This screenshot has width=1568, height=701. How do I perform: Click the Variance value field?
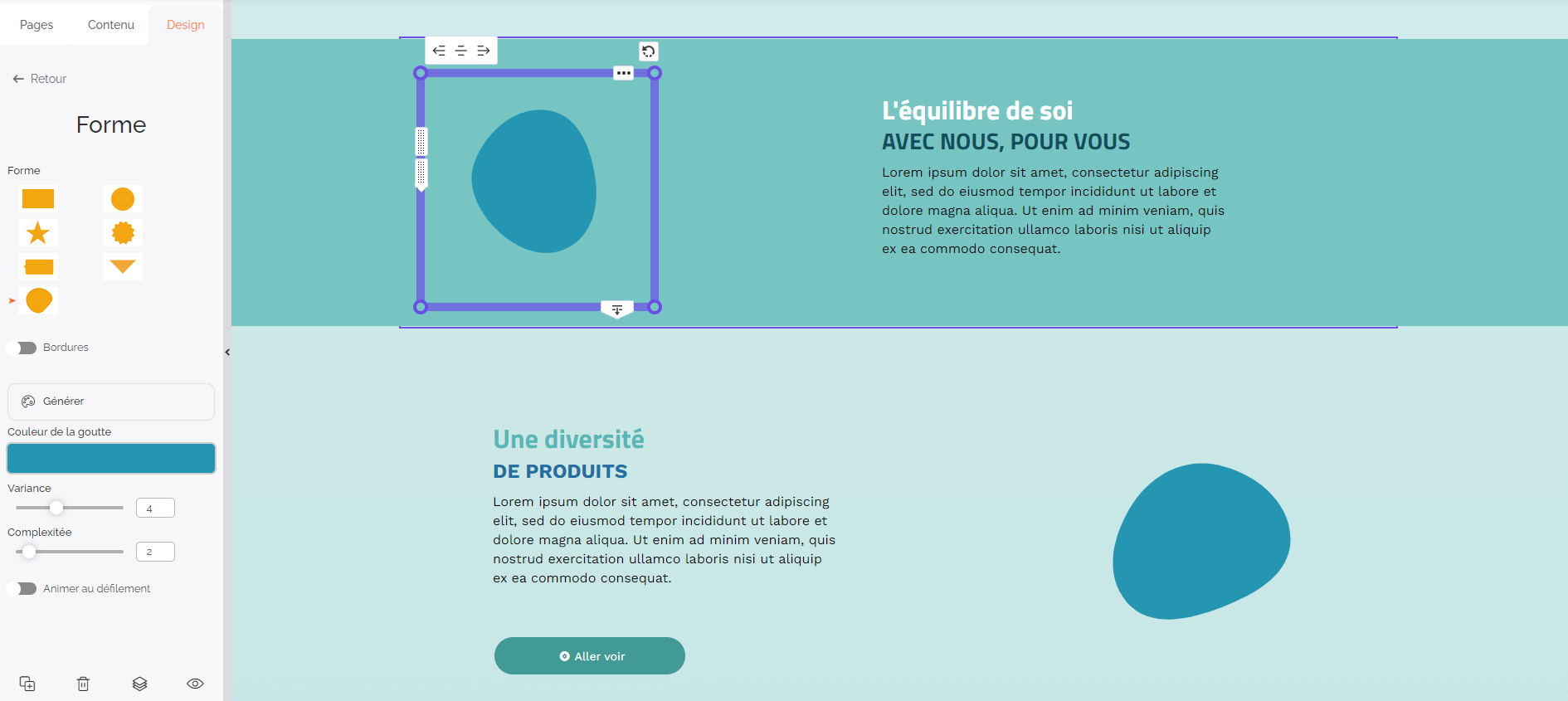coord(155,508)
